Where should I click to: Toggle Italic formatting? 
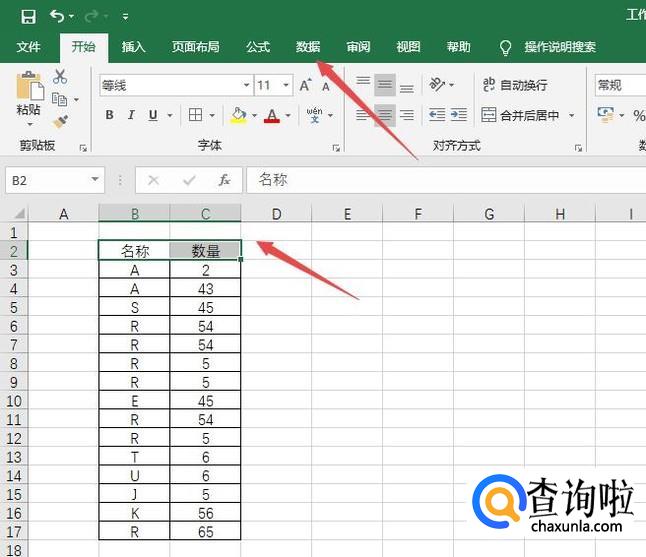(131, 115)
